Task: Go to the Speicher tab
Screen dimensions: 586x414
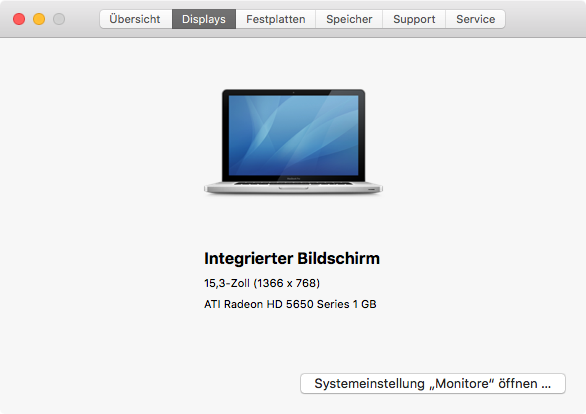Action: [x=349, y=19]
